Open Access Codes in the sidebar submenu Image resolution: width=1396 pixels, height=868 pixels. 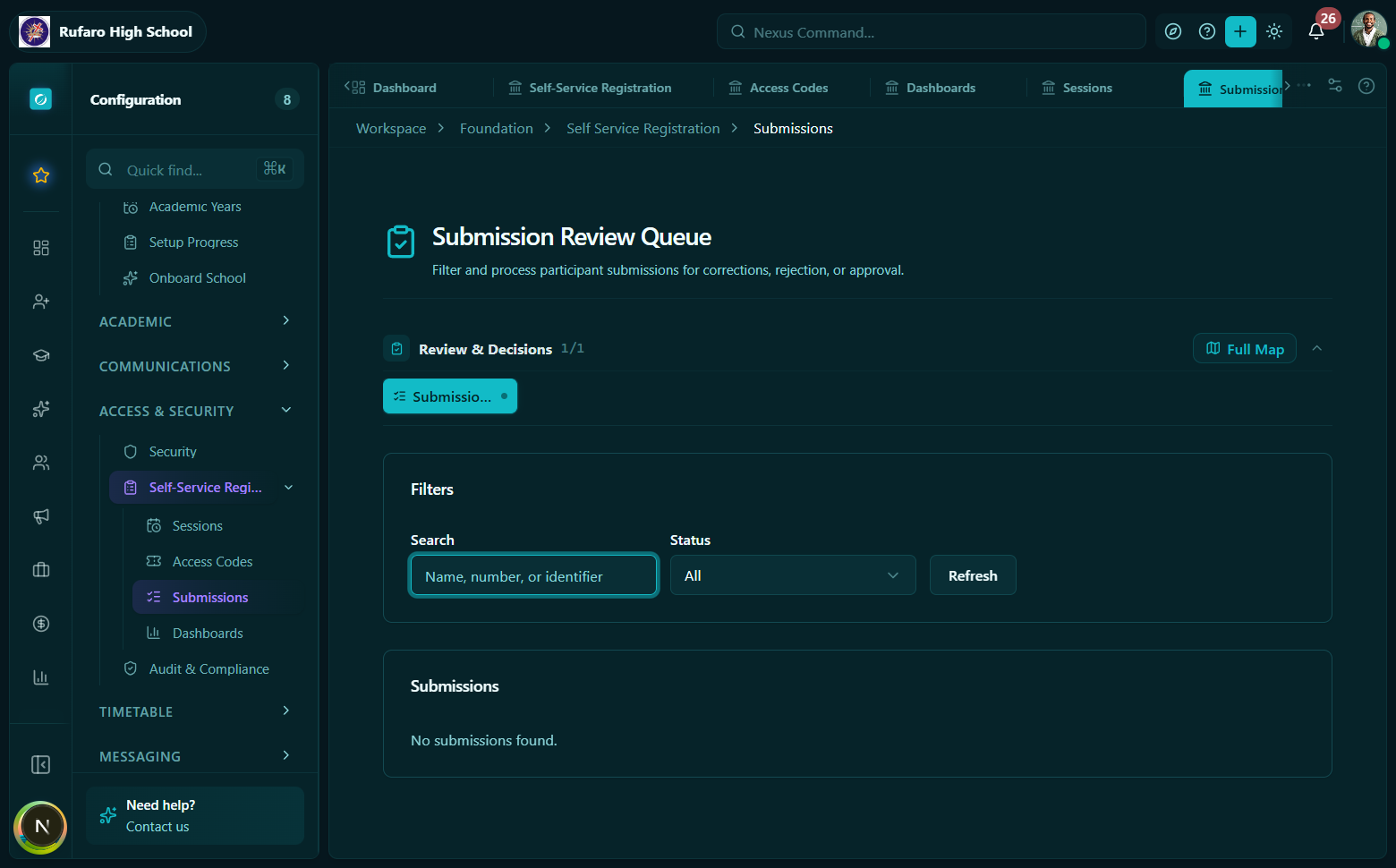point(212,562)
